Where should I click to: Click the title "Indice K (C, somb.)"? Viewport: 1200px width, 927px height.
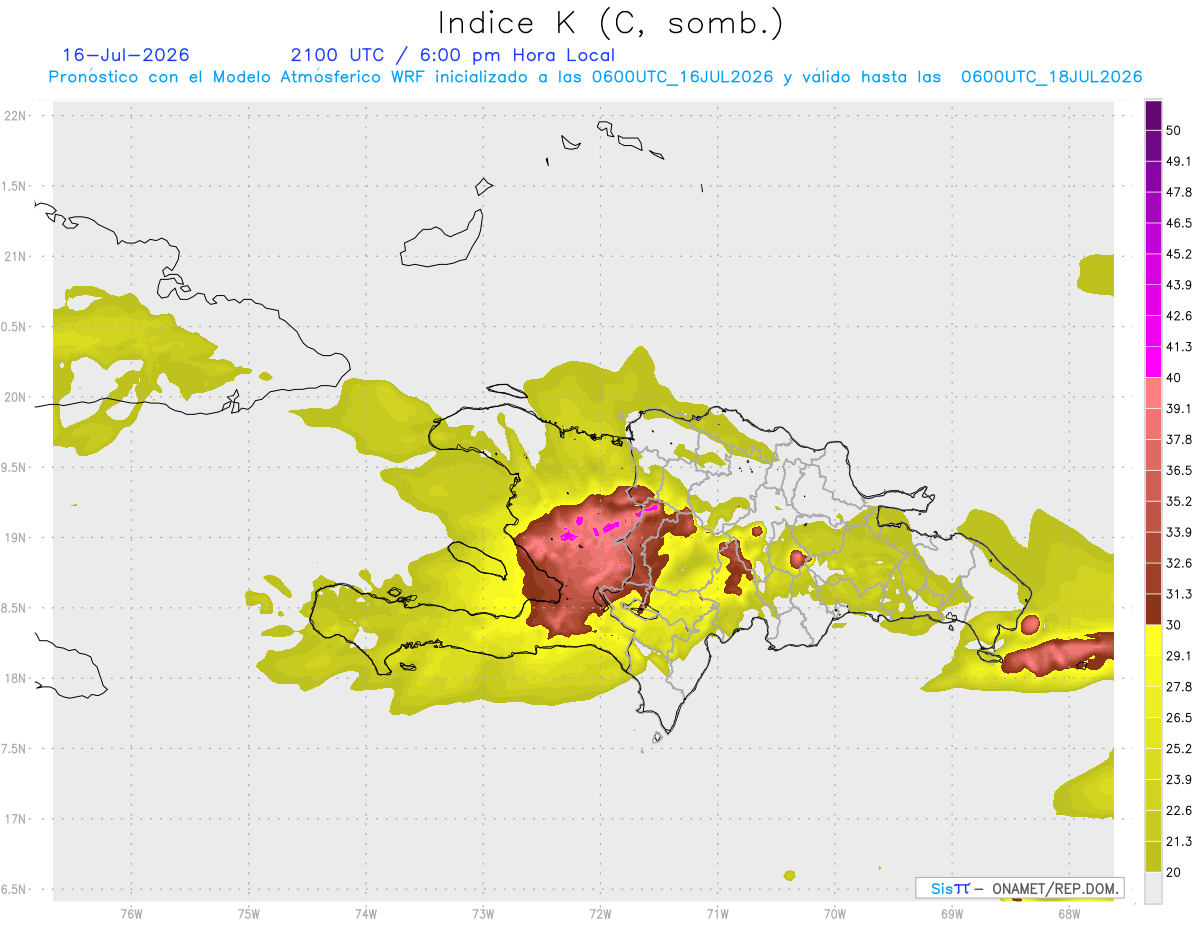point(611,23)
